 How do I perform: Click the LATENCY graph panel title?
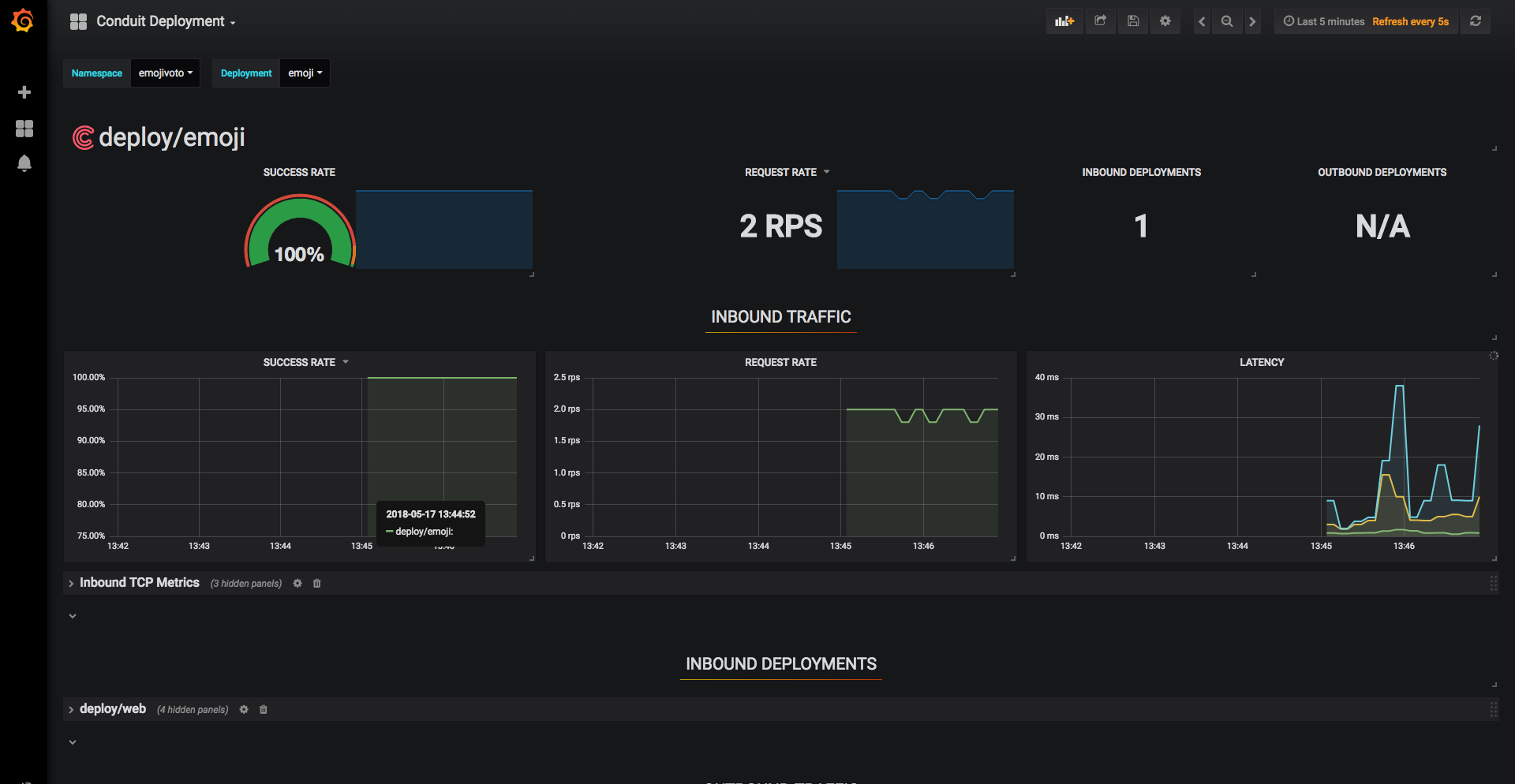1262,362
